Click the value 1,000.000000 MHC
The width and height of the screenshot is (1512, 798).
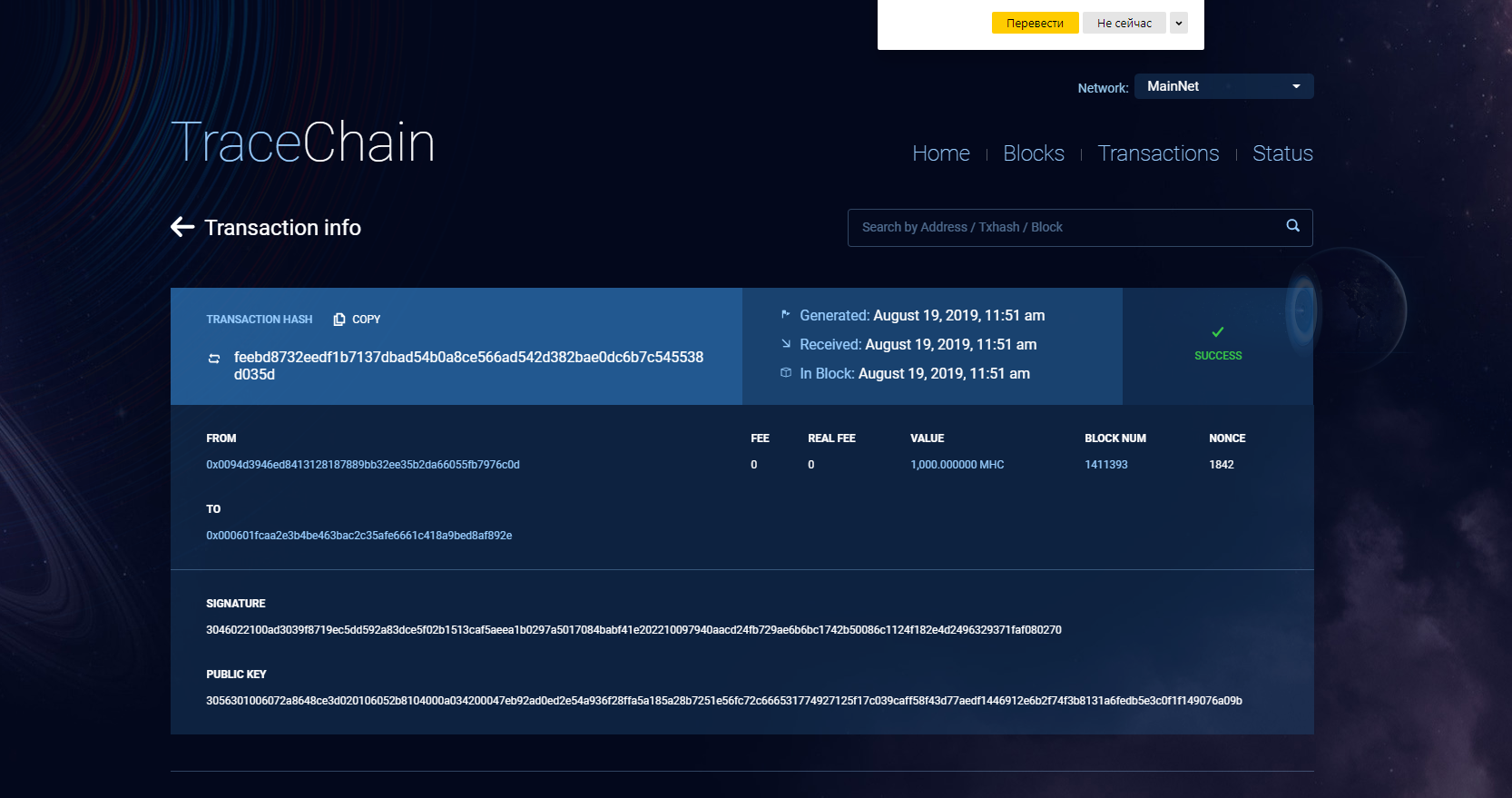(x=957, y=465)
